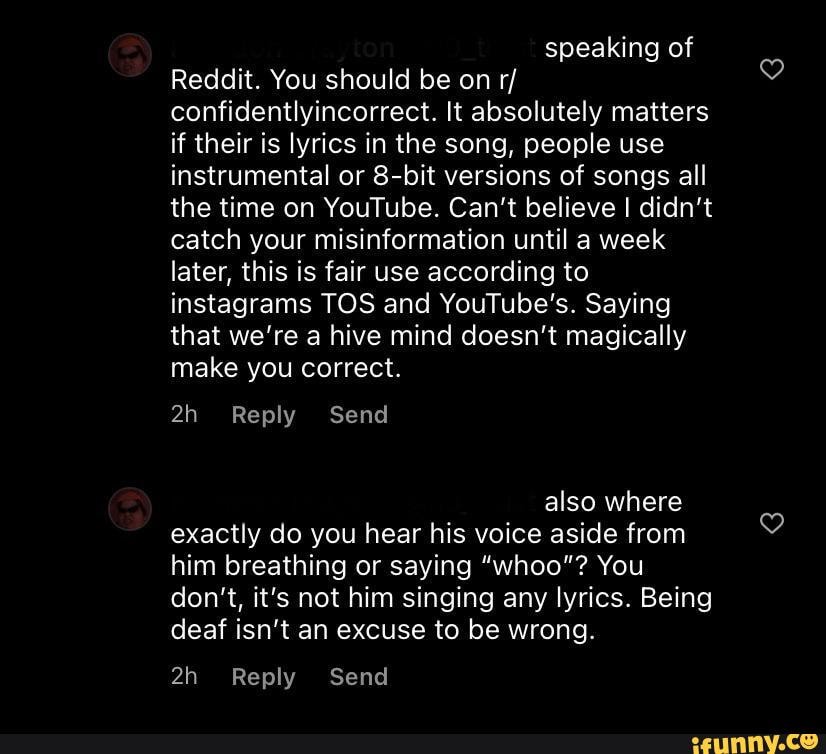Tap the heart beside the "also where exactly" comment
The width and height of the screenshot is (826, 754).
[x=772, y=523]
